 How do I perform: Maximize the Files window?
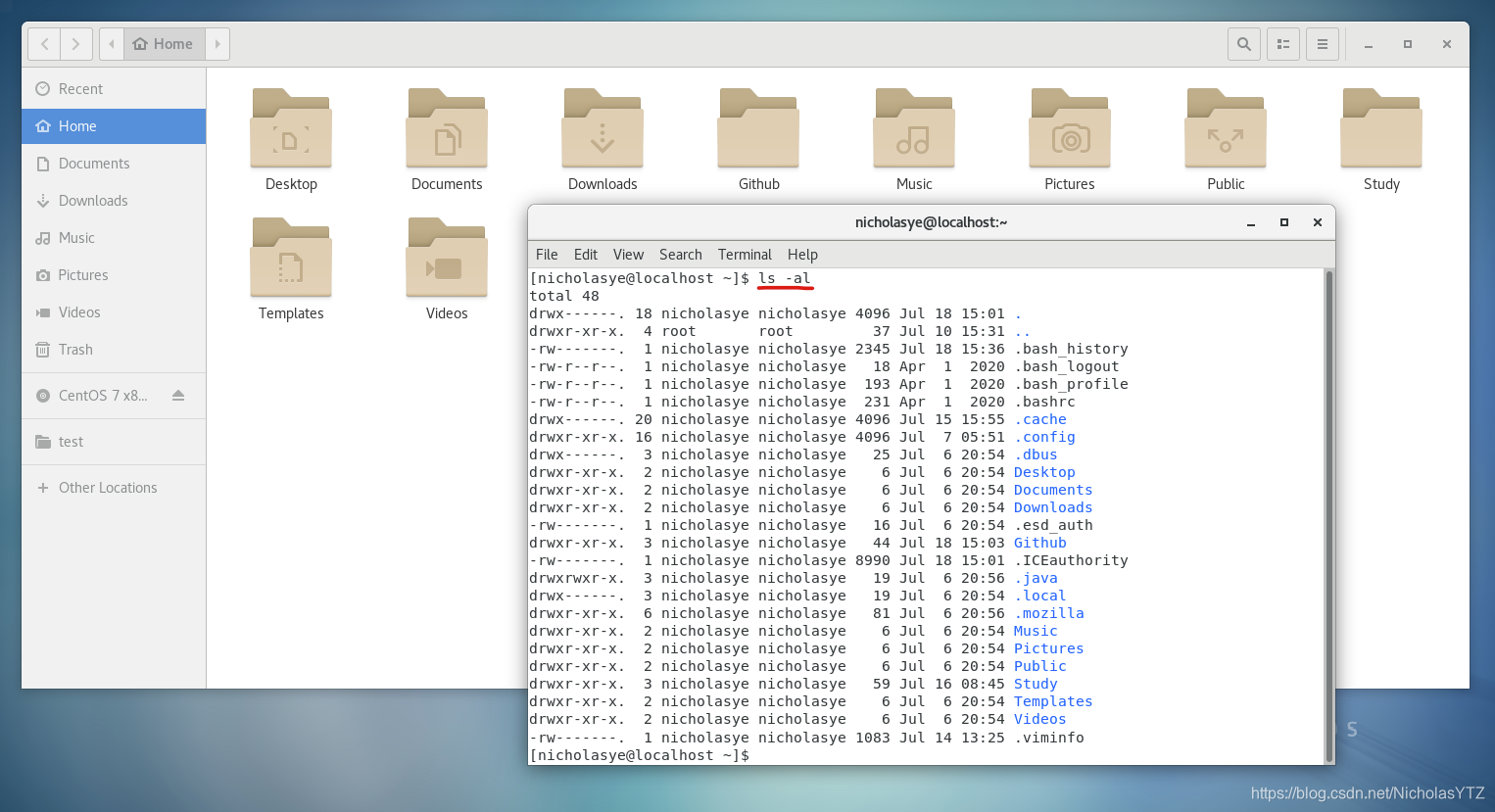tap(1408, 44)
